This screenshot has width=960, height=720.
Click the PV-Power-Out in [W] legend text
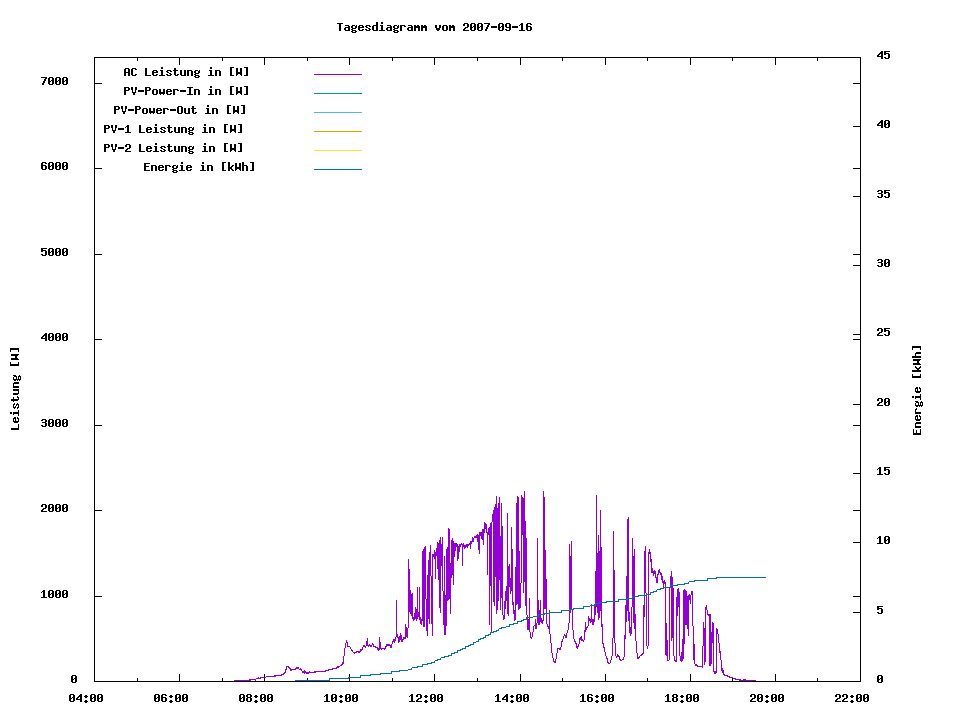pos(180,110)
